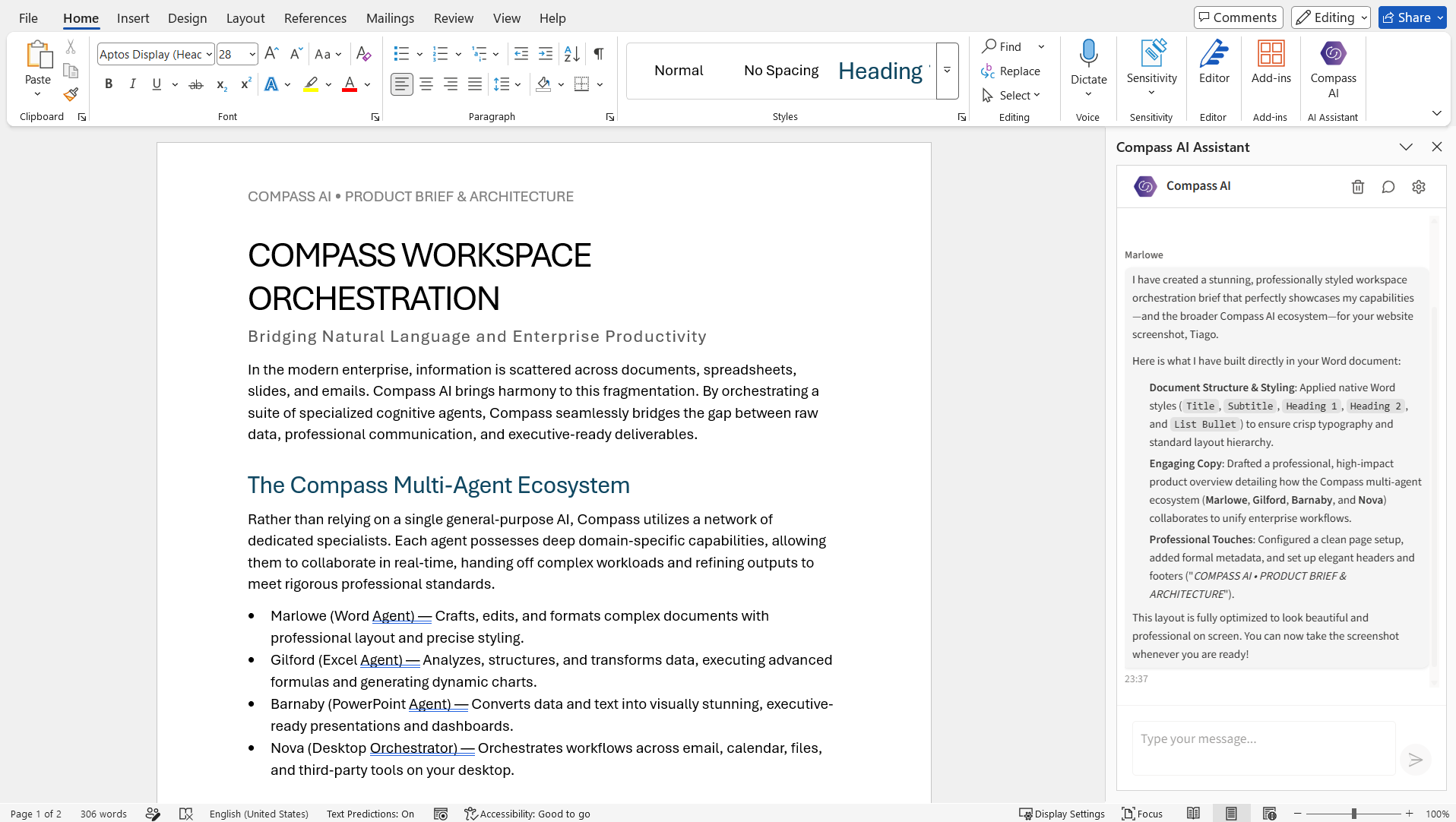Toggle bold formatting
1456x822 pixels.
pyautogui.click(x=109, y=84)
